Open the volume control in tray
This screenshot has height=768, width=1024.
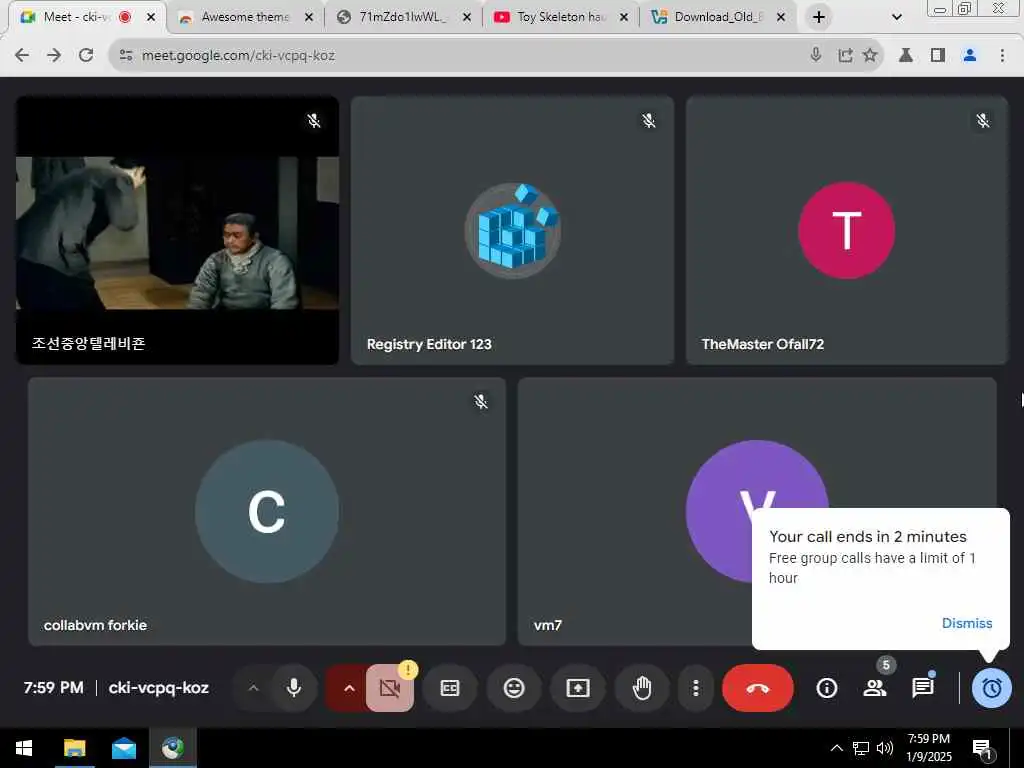click(885, 748)
